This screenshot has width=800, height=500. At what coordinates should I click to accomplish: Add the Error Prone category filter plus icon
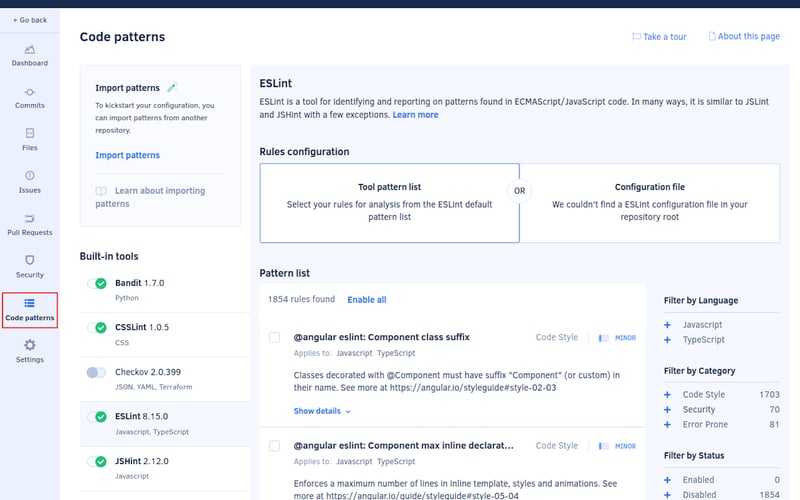(x=667, y=424)
